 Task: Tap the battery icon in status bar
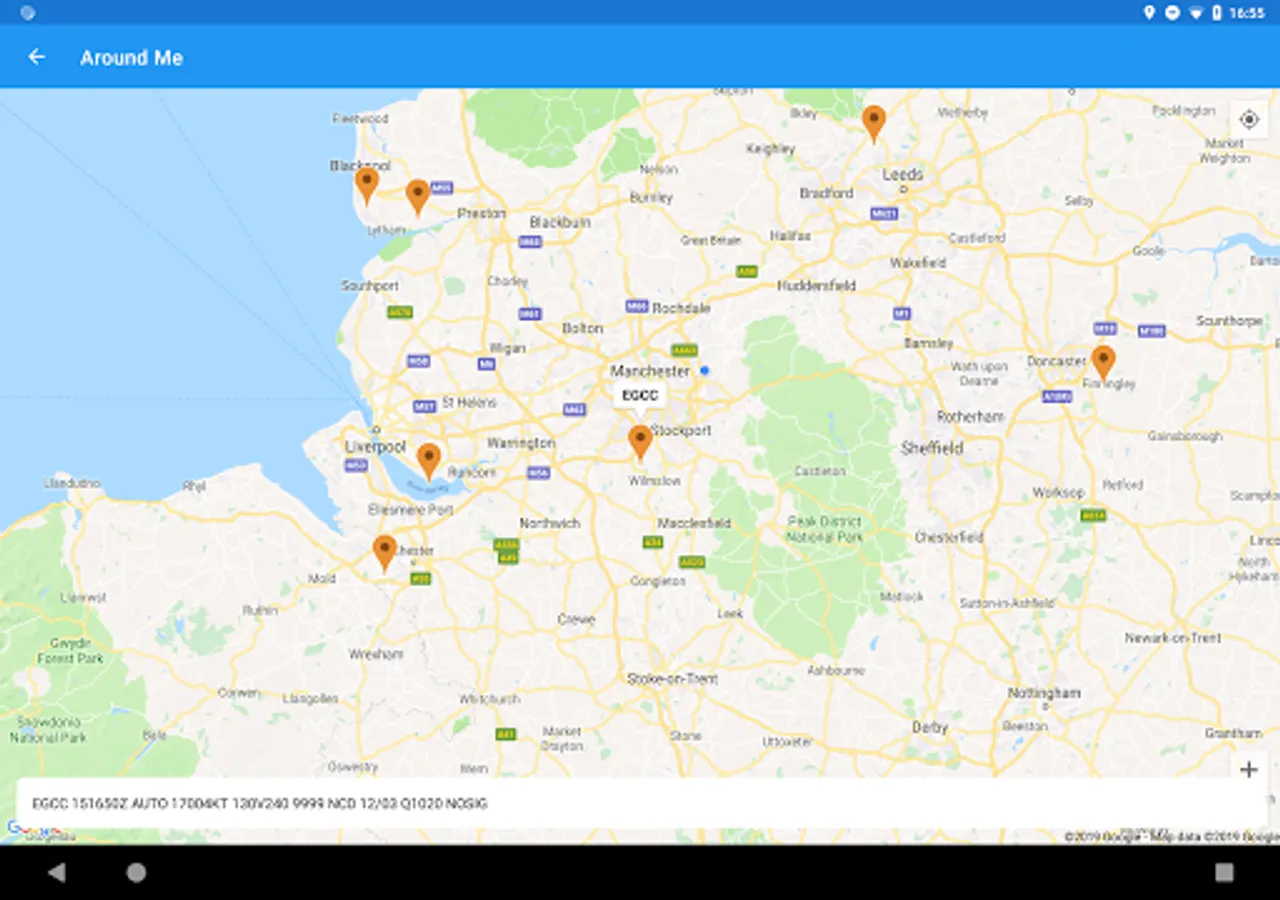coord(1217,13)
